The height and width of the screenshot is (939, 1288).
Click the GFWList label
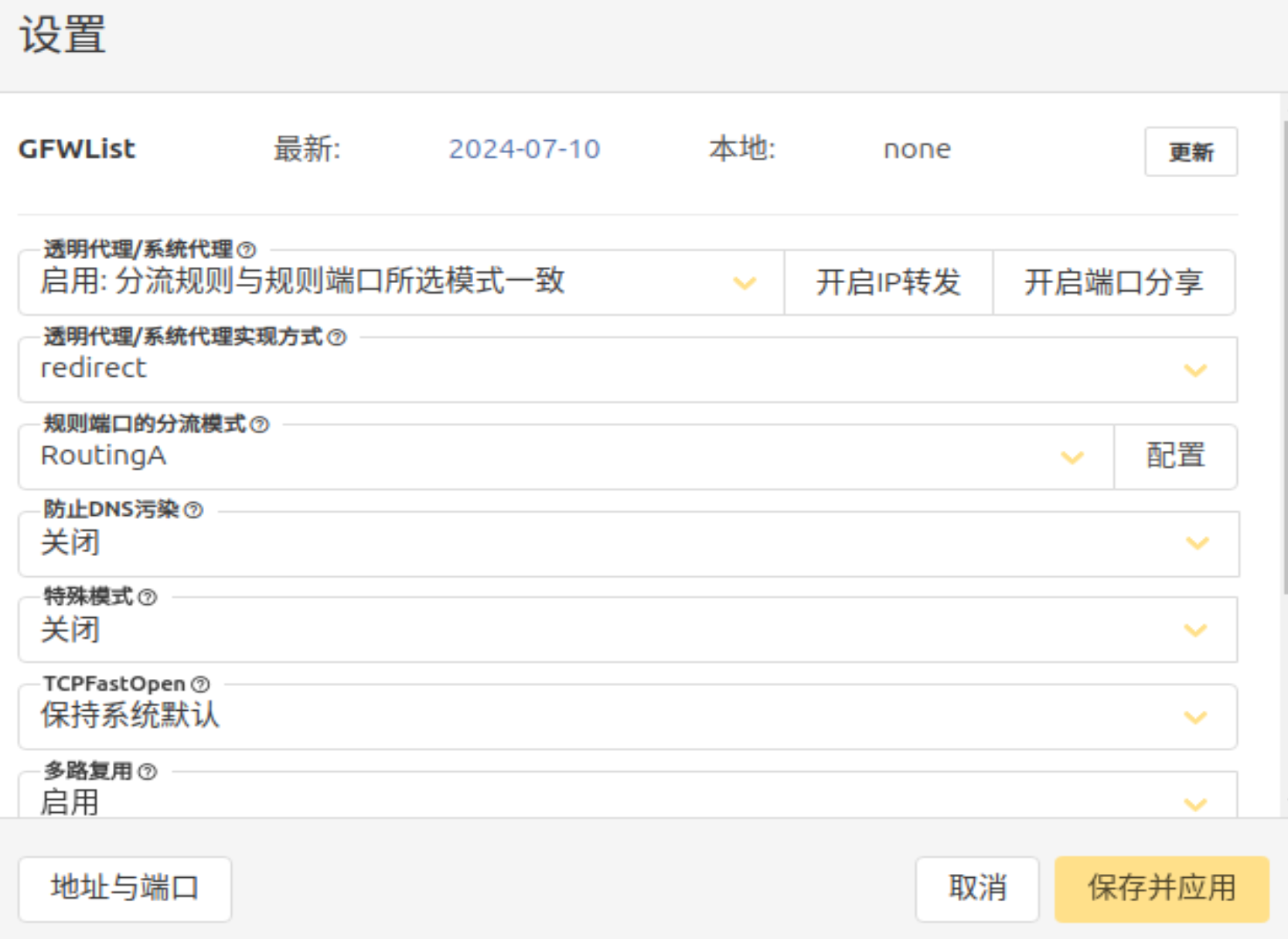pos(77,149)
